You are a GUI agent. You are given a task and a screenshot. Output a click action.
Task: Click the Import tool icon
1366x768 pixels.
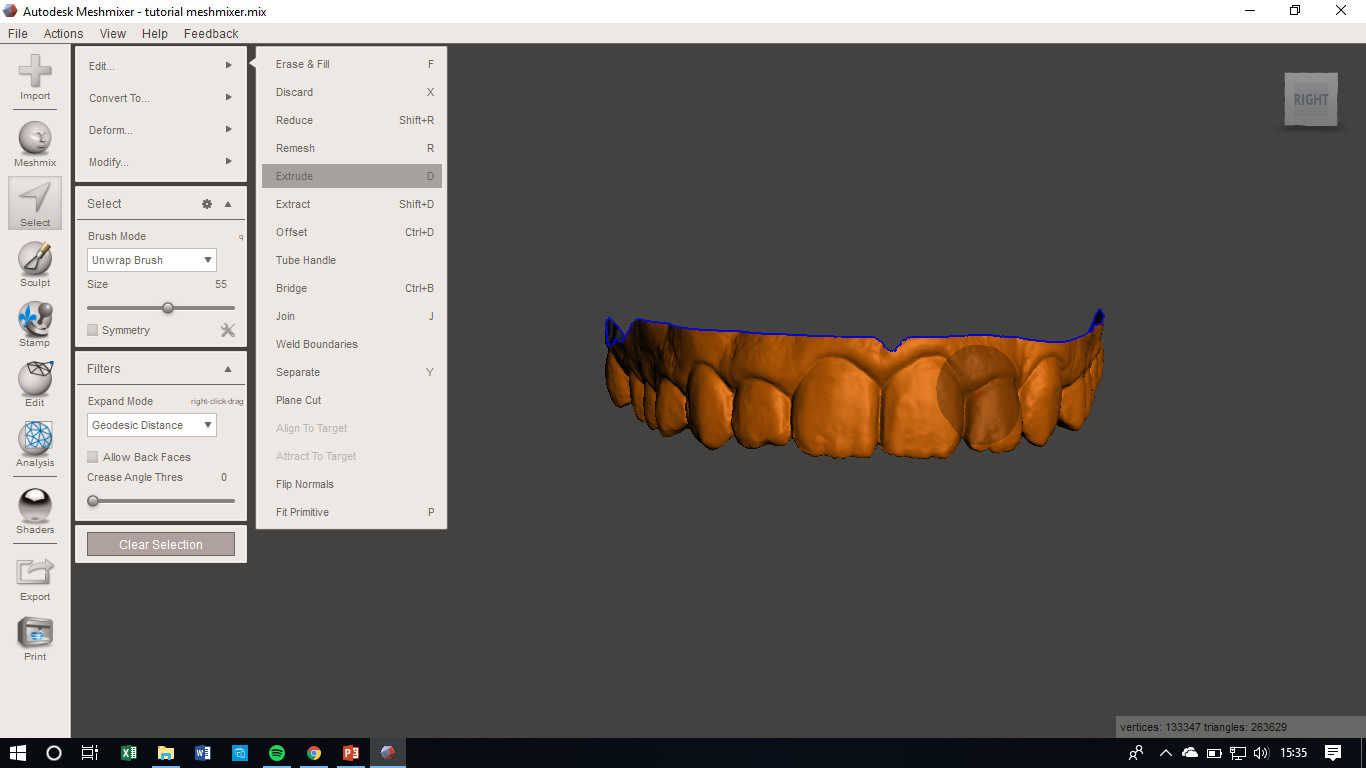coord(35,77)
